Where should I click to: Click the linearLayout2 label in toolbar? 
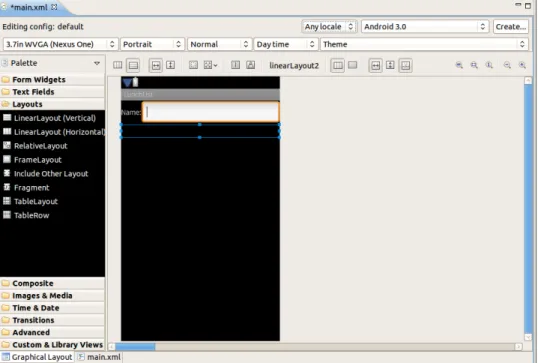pos(294,66)
